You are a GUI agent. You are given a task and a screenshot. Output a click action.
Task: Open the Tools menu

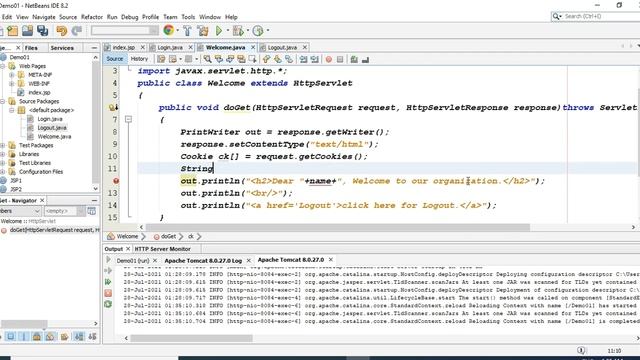tap(188, 17)
